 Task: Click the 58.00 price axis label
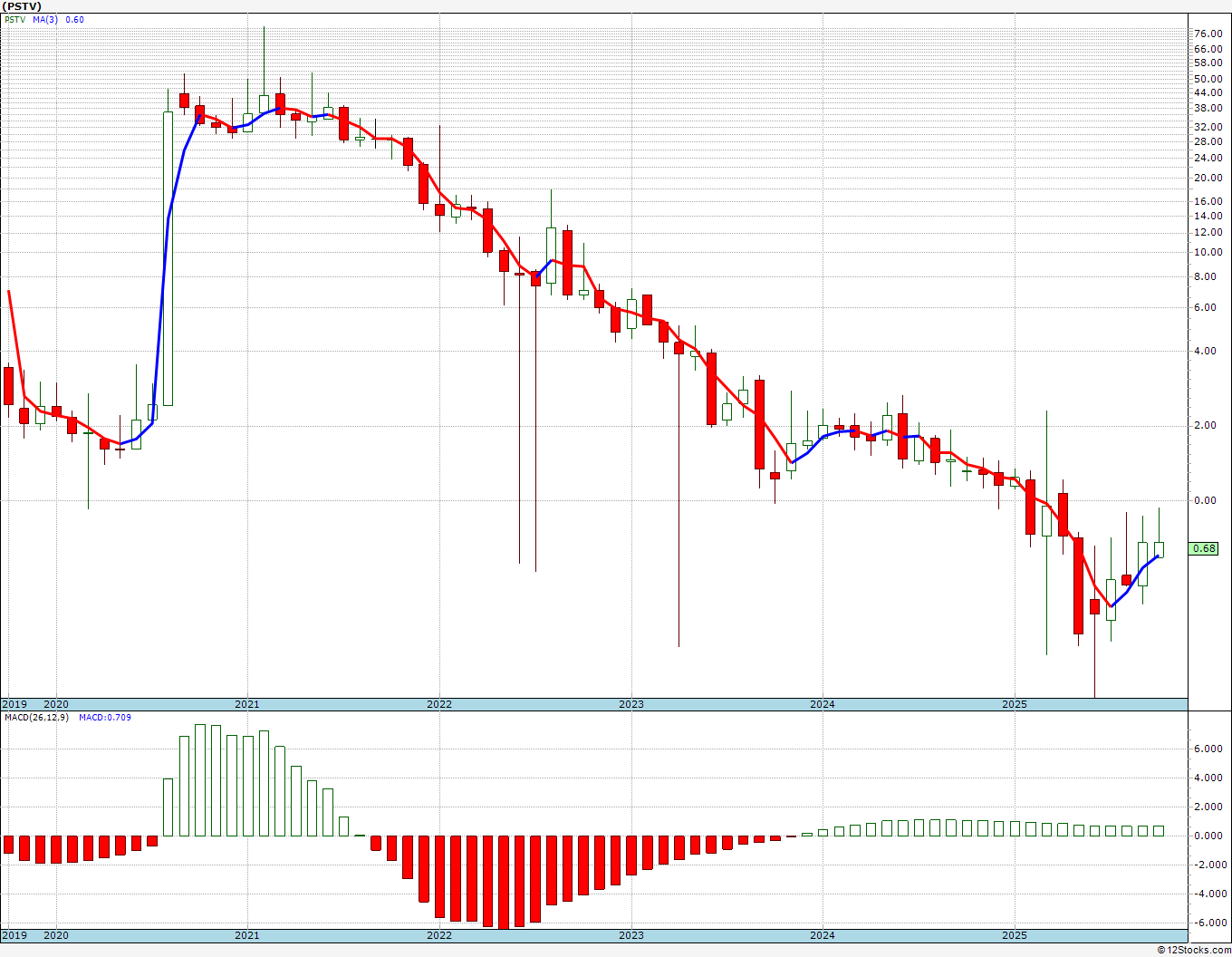(x=1209, y=63)
